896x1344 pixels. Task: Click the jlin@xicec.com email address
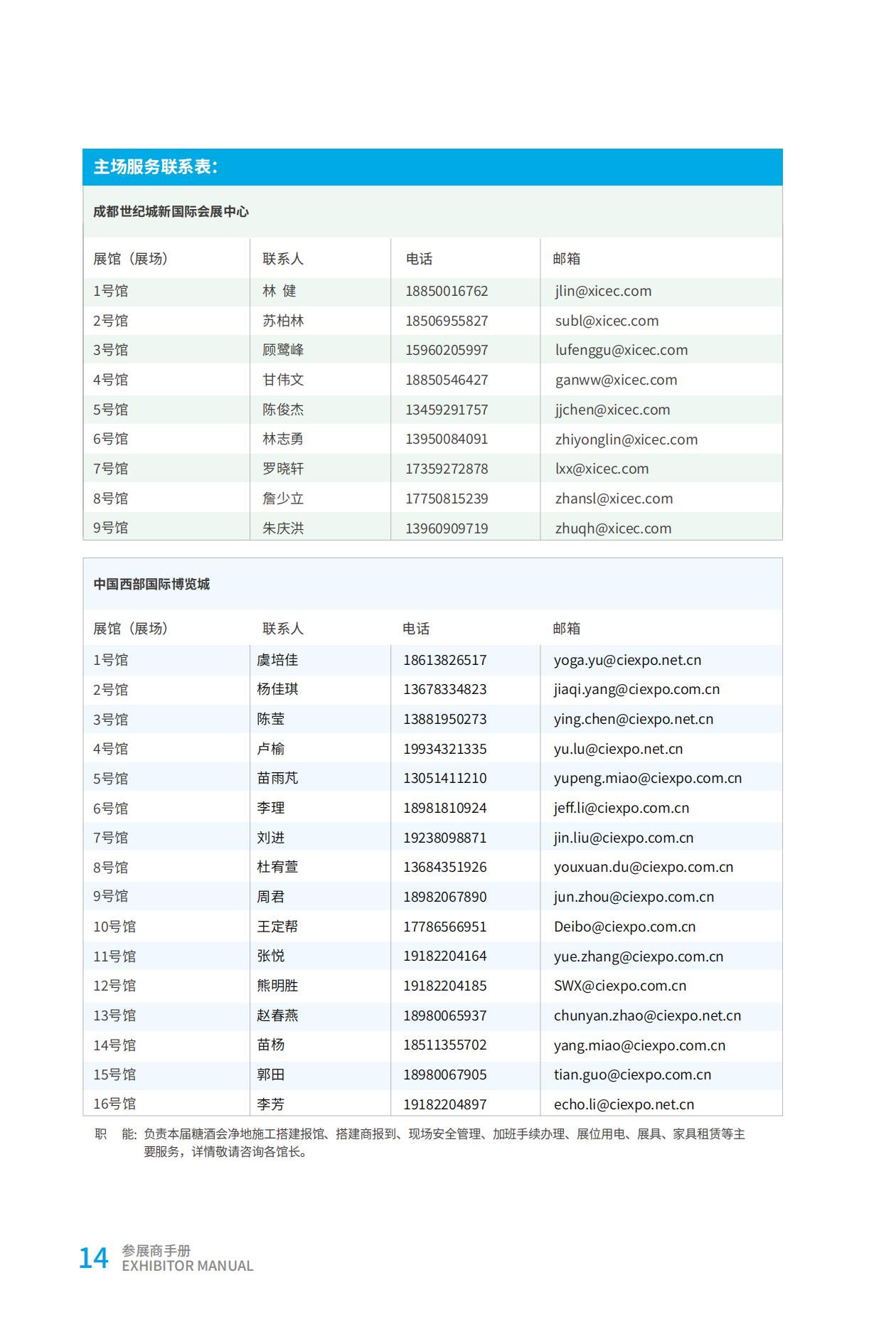(603, 291)
